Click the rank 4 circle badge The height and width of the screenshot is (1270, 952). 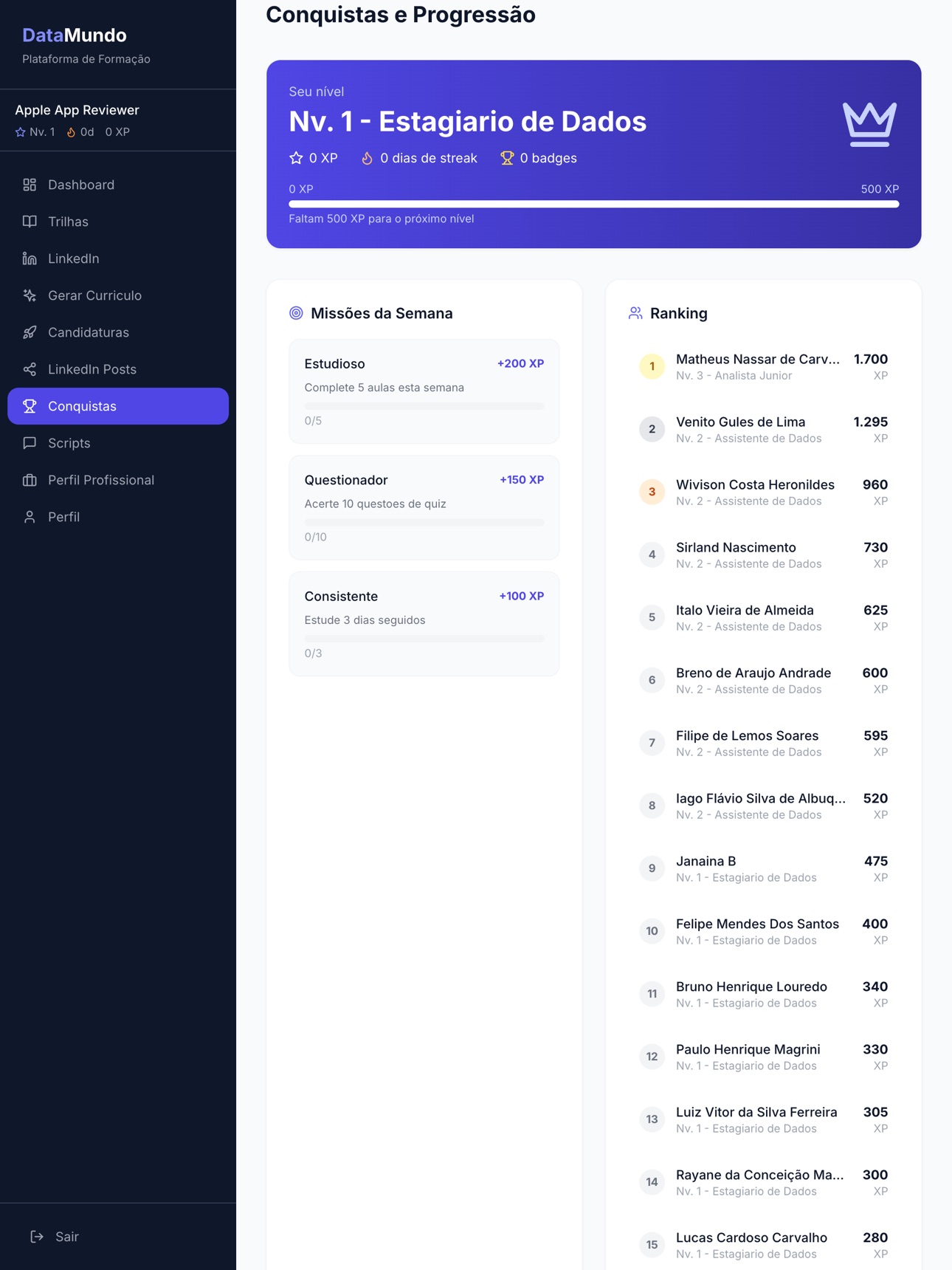(x=652, y=555)
